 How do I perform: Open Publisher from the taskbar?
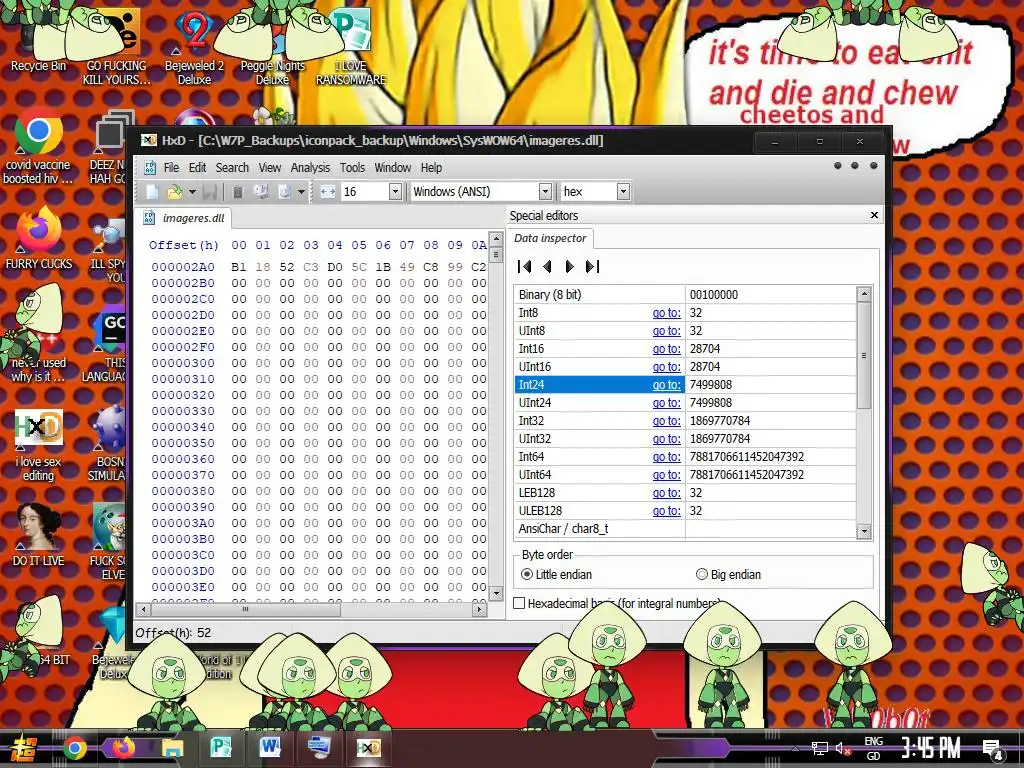tap(221, 748)
